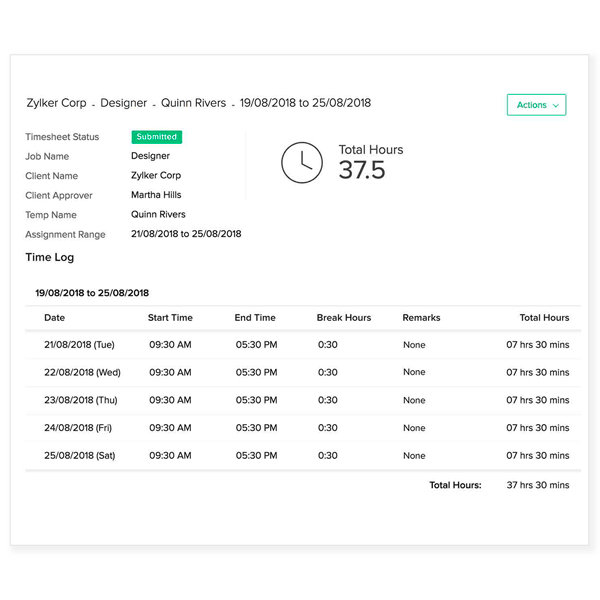
Task: Click the Martha Hills client approver name
Action: click(156, 195)
